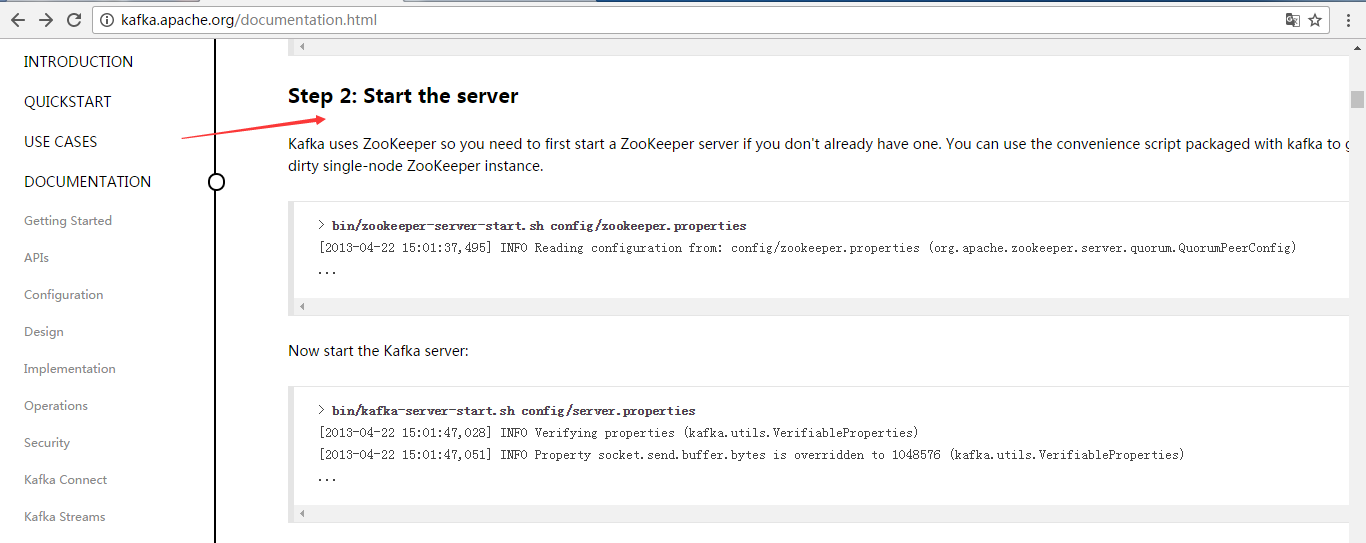The image size is (1366, 543).
Task: Click scroll-left arrow under the kafka-server code block
Action: (x=302, y=513)
